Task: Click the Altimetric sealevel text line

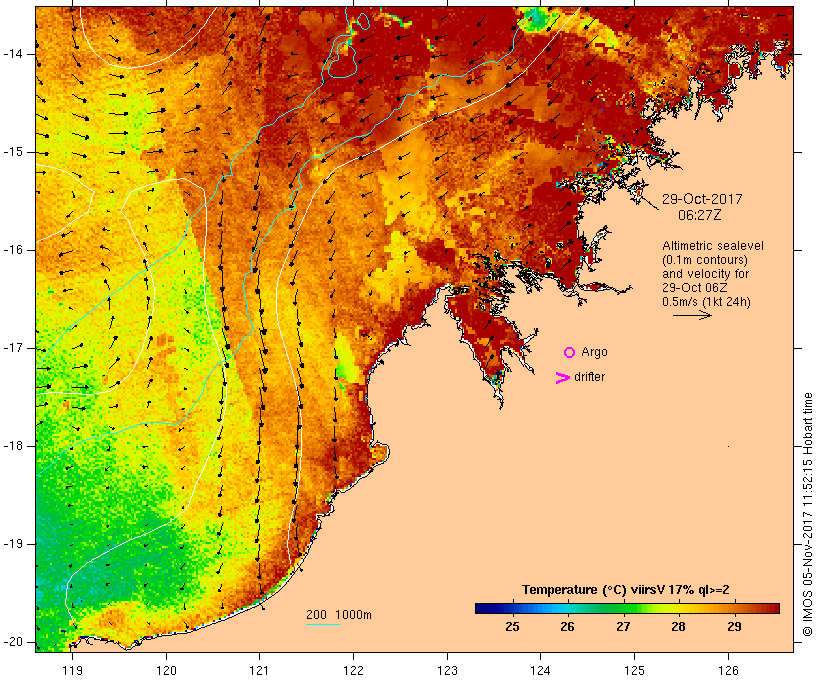Action: (x=713, y=246)
